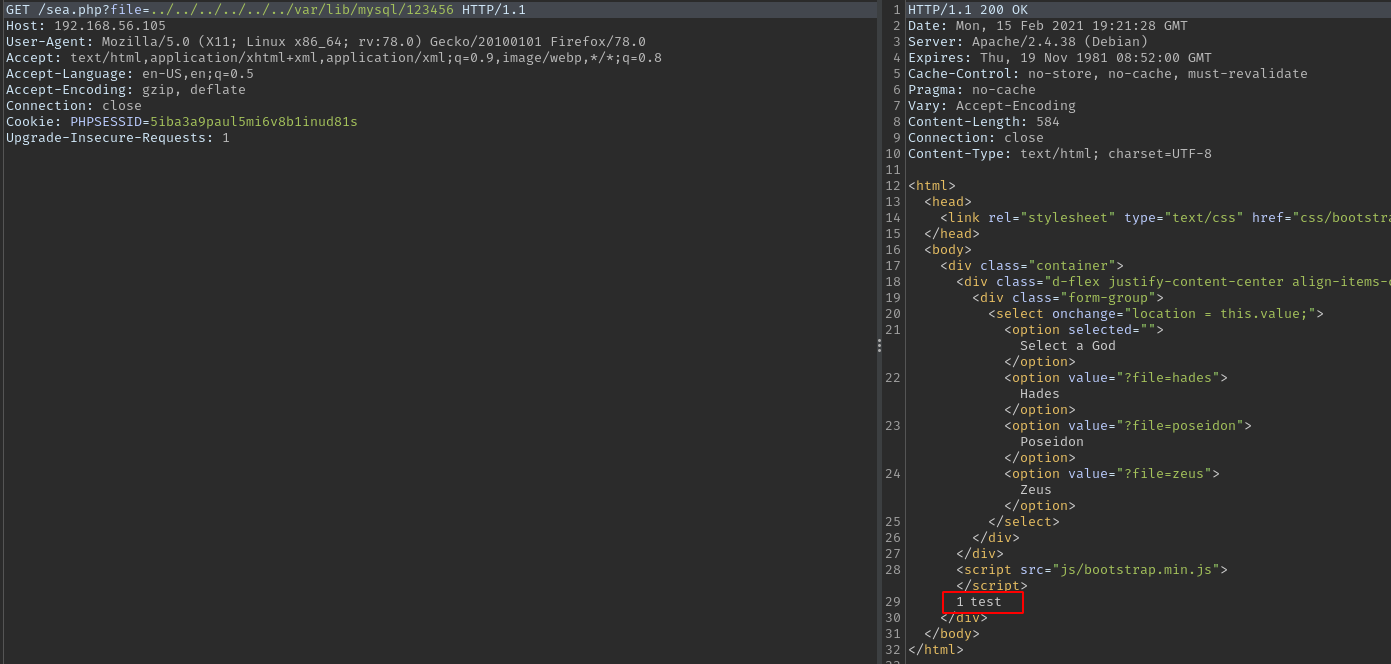Click the opening <body> tag

click(948, 250)
